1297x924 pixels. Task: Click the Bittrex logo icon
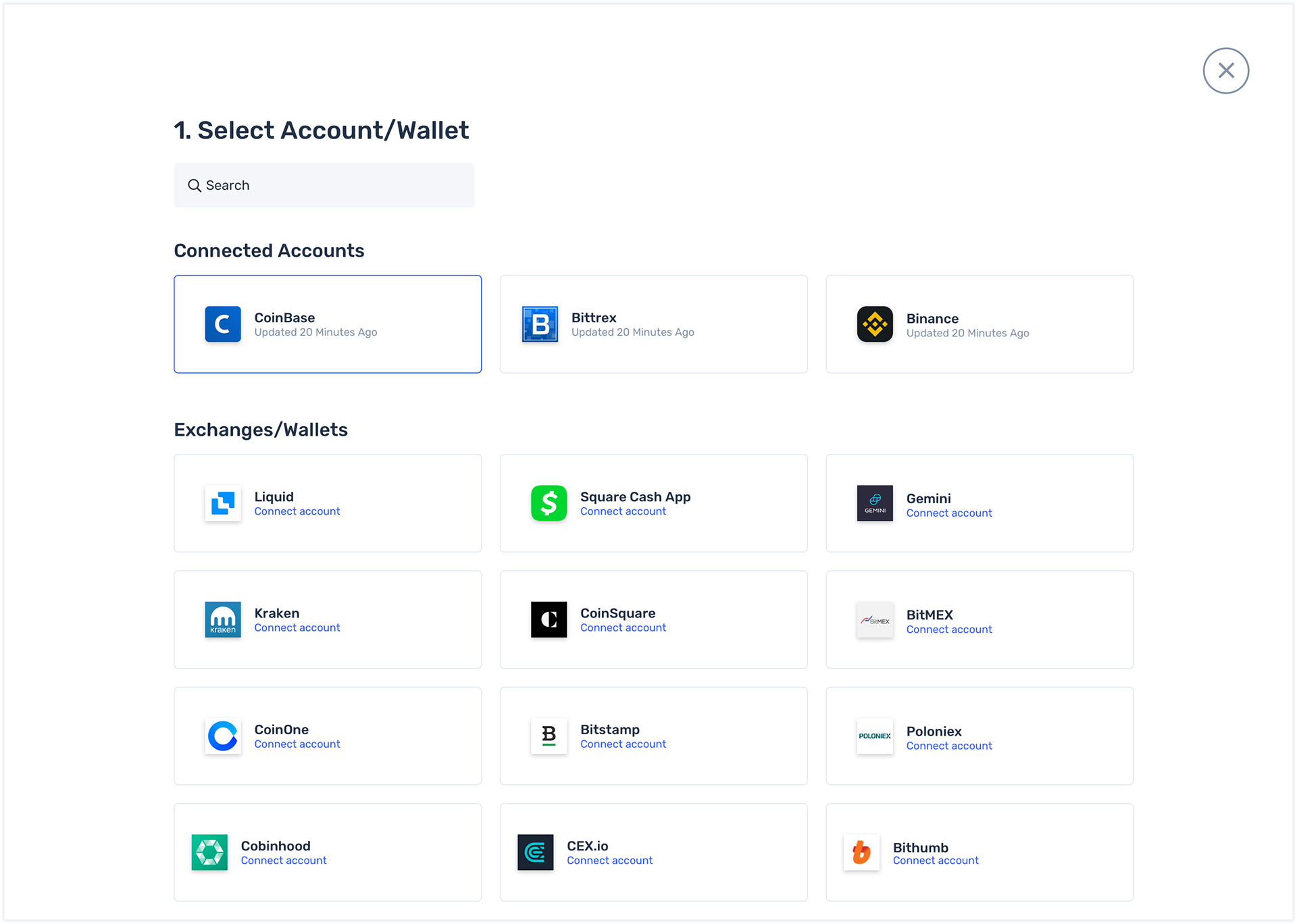click(x=540, y=324)
